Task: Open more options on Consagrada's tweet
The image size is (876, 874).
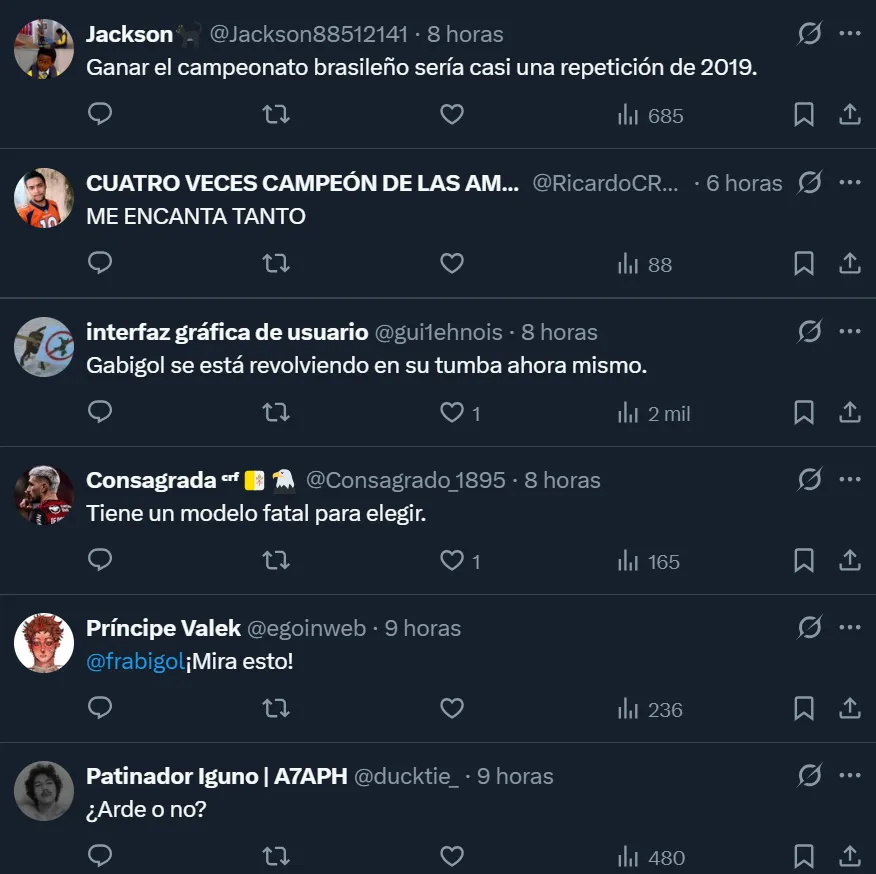Action: tap(850, 479)
